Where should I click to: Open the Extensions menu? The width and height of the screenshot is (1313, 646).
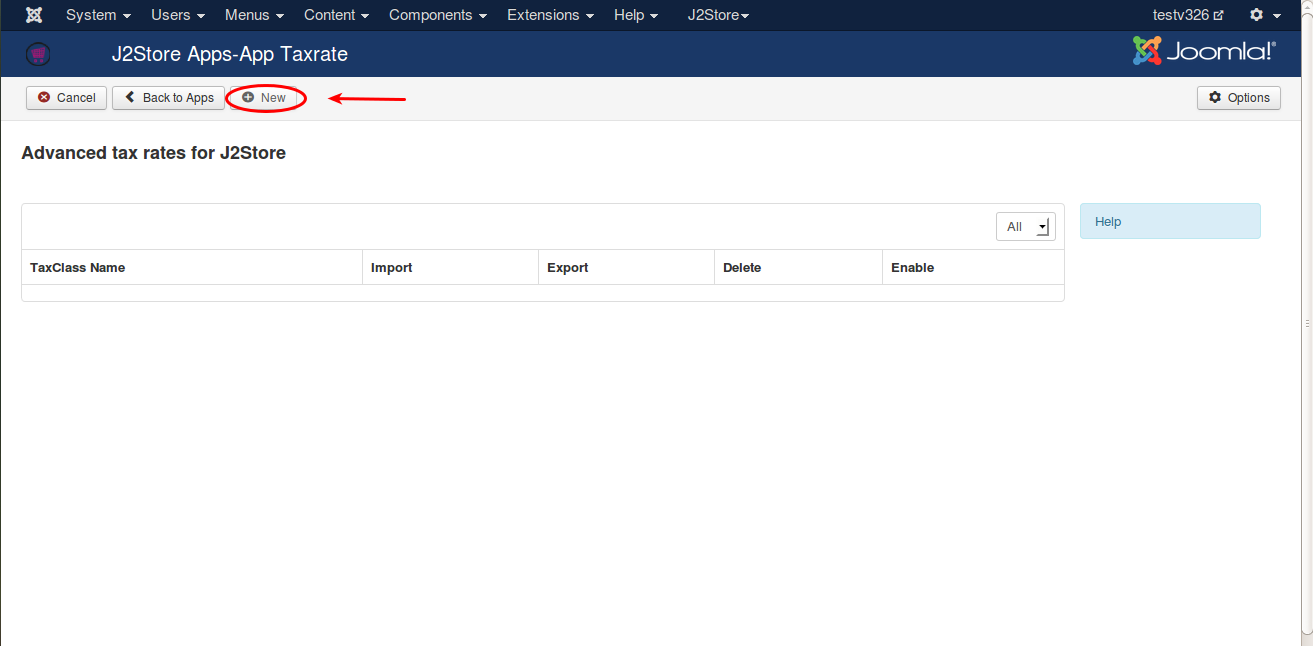[550, 15]
